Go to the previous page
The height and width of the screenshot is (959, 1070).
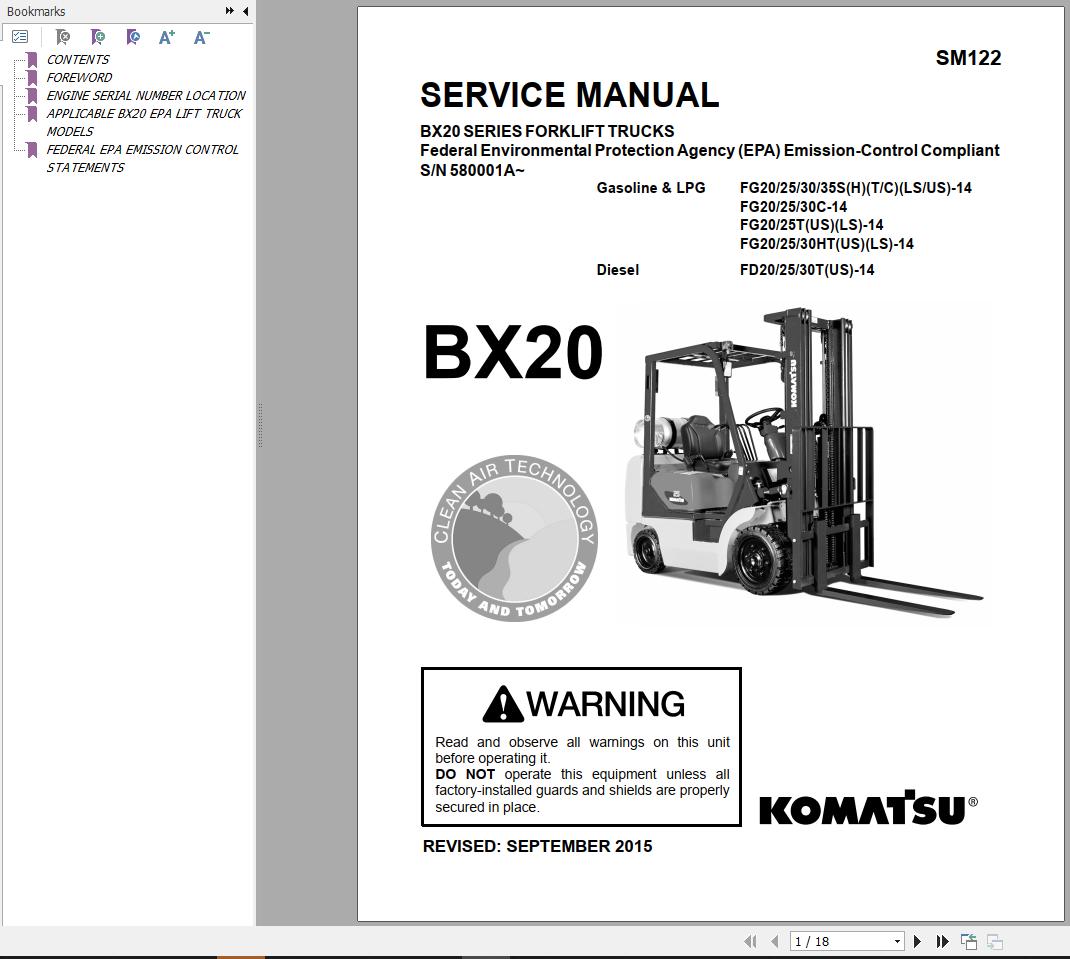[x=775, y=941]
